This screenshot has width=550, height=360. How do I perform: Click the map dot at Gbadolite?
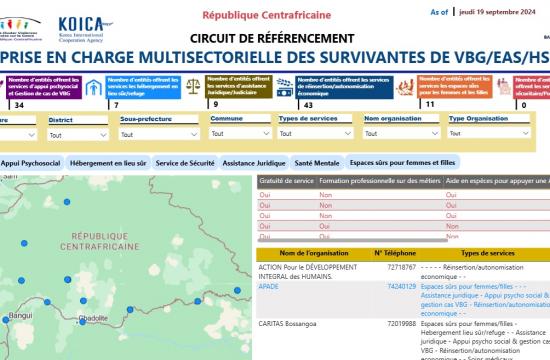pos(82,322)
